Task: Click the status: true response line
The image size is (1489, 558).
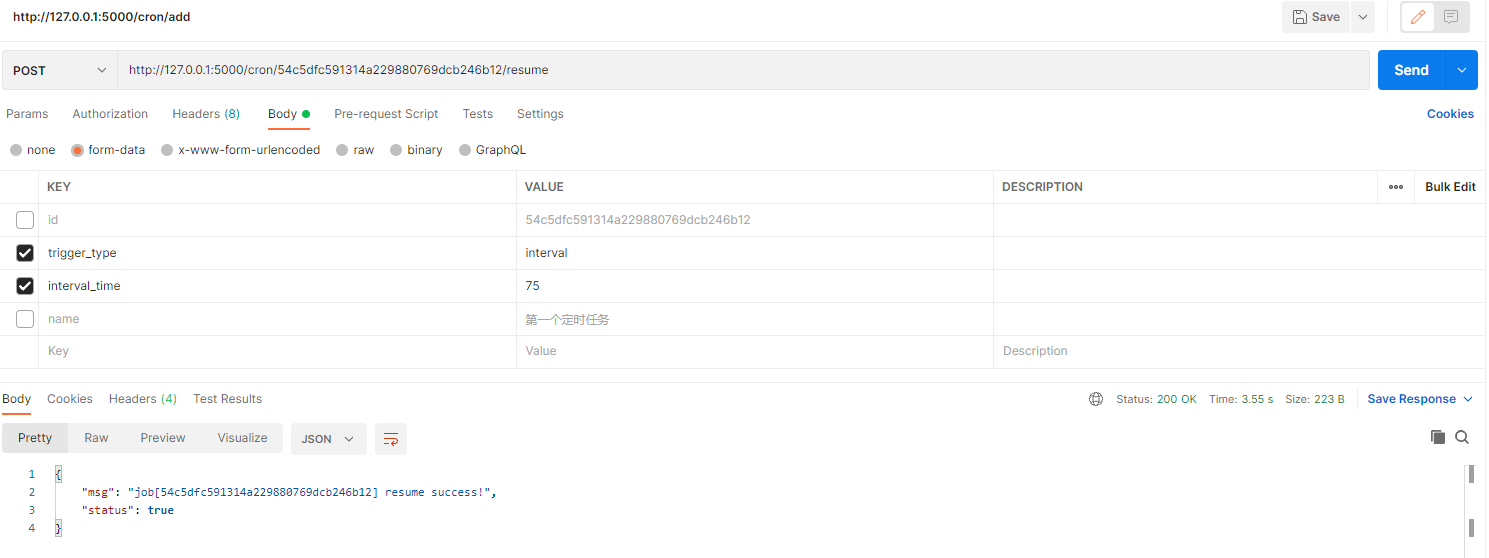Action: pos(127,510)
